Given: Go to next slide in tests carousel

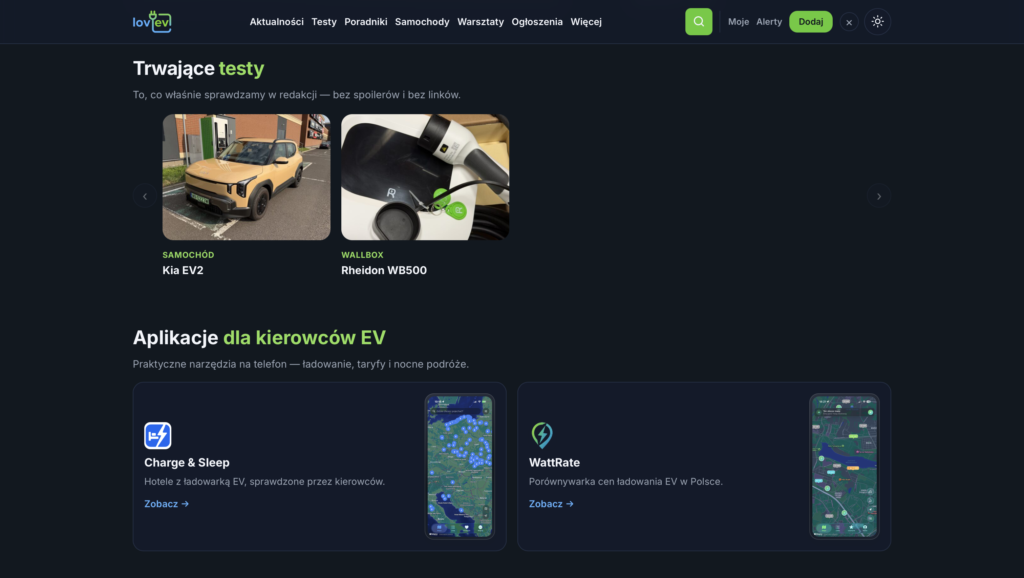Looking at the screenshot, I should [x=878, y=196].
